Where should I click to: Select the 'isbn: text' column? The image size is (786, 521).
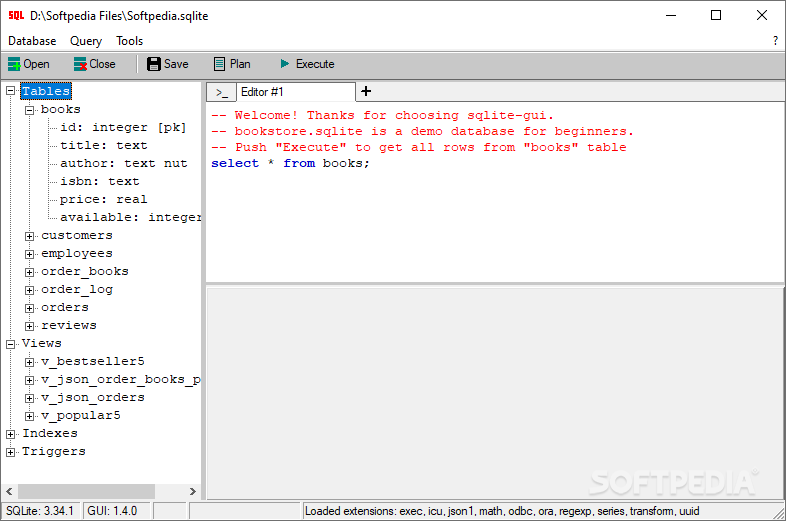point(100,182)
